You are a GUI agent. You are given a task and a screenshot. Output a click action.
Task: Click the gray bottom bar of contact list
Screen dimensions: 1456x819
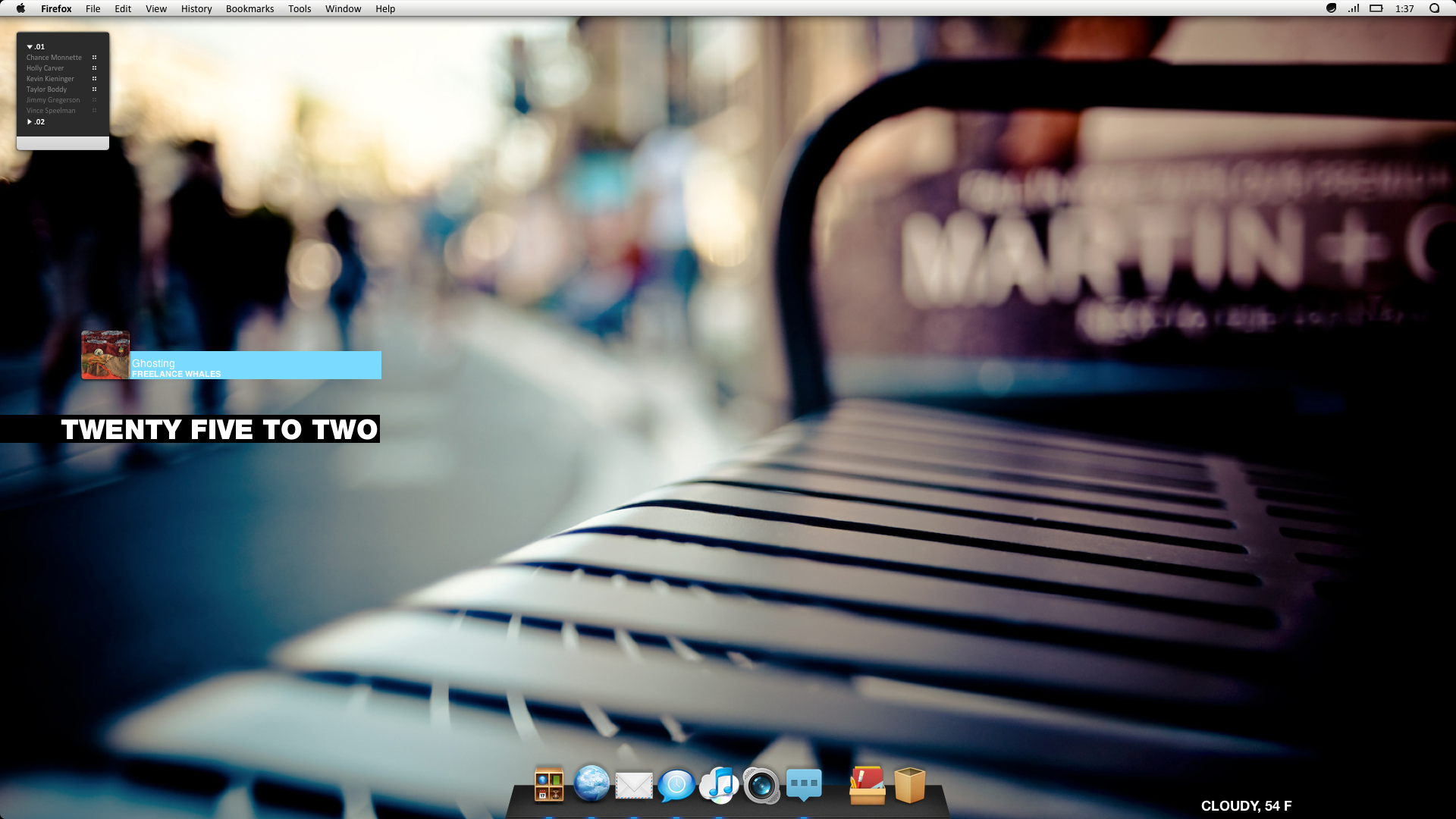[63, 143]
